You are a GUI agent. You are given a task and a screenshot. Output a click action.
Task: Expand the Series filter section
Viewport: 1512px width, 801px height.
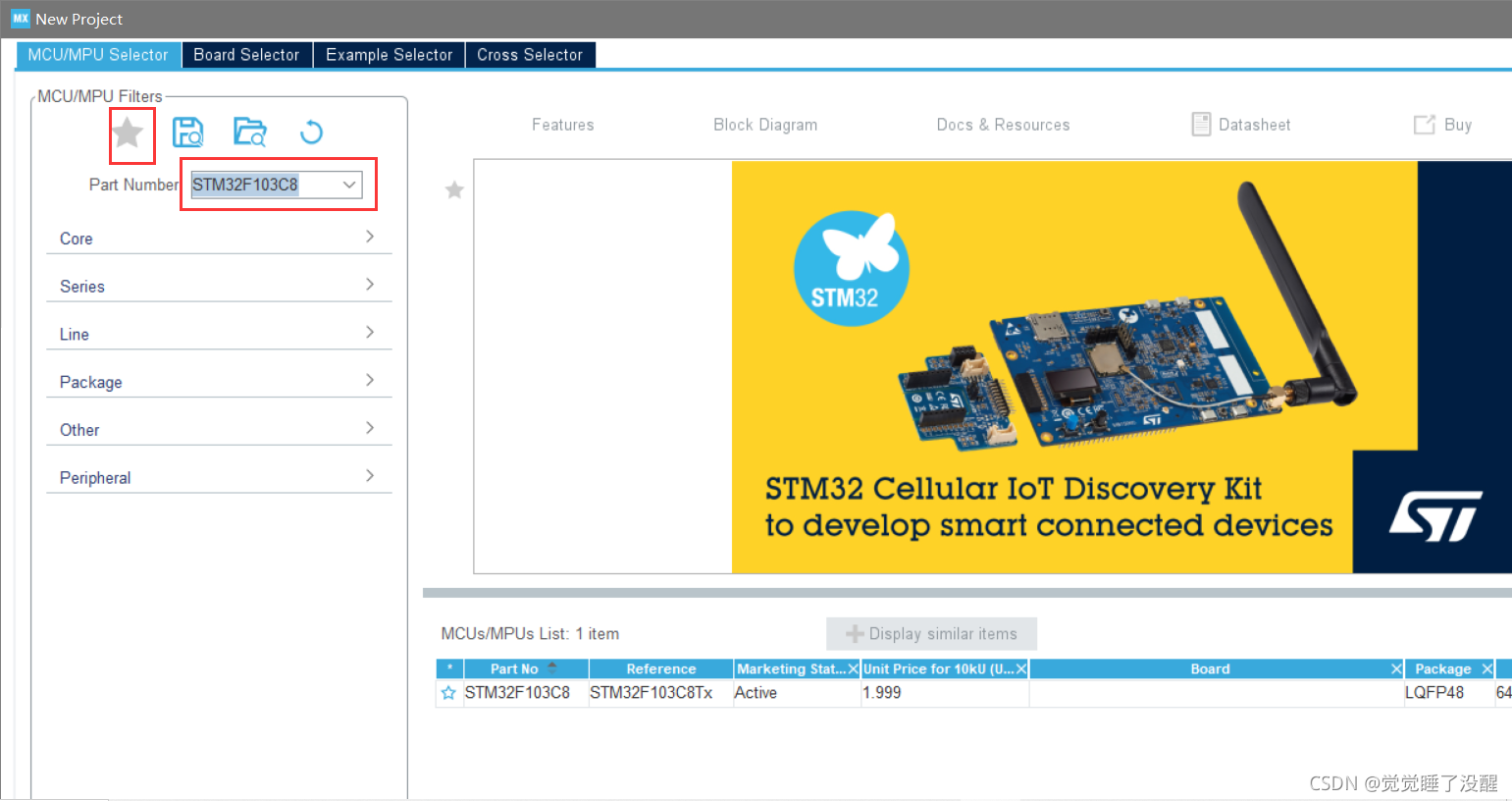click(x=219, y=286)
